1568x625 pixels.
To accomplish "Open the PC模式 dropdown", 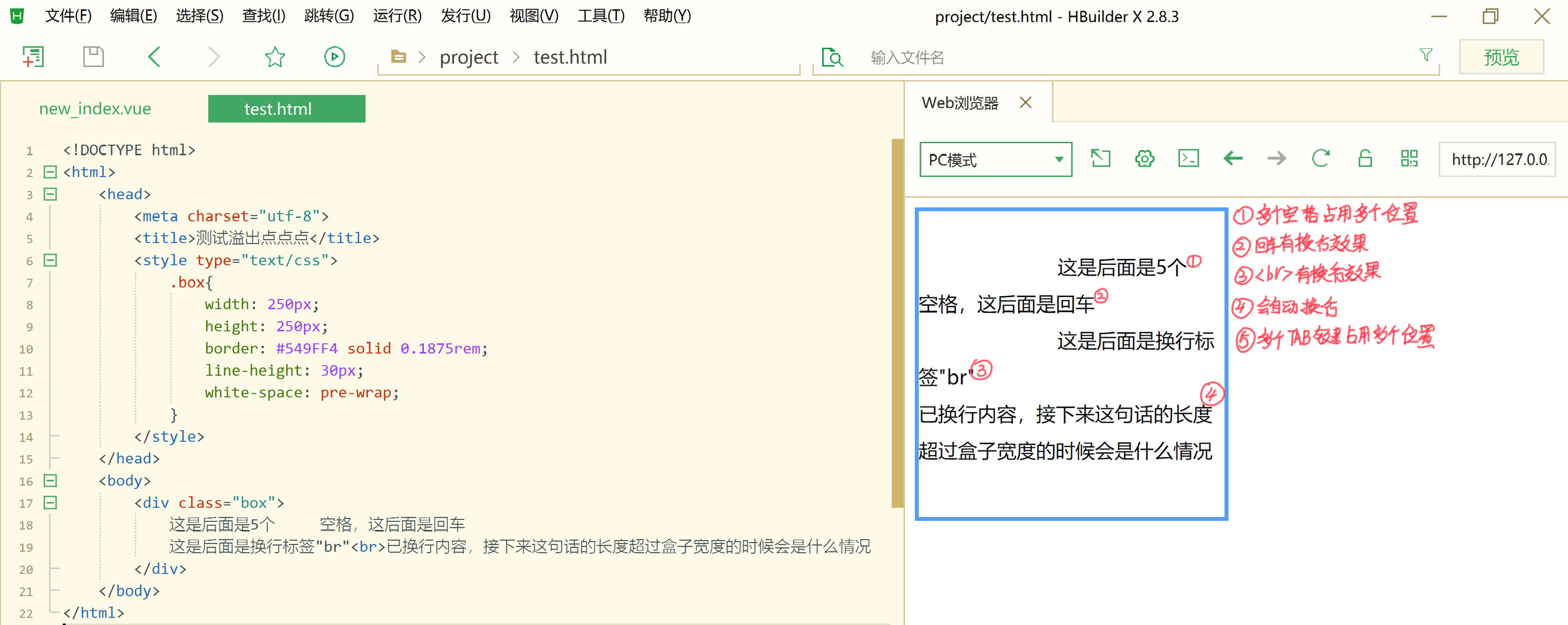I will pyautogui.click(x=996, y=159).
